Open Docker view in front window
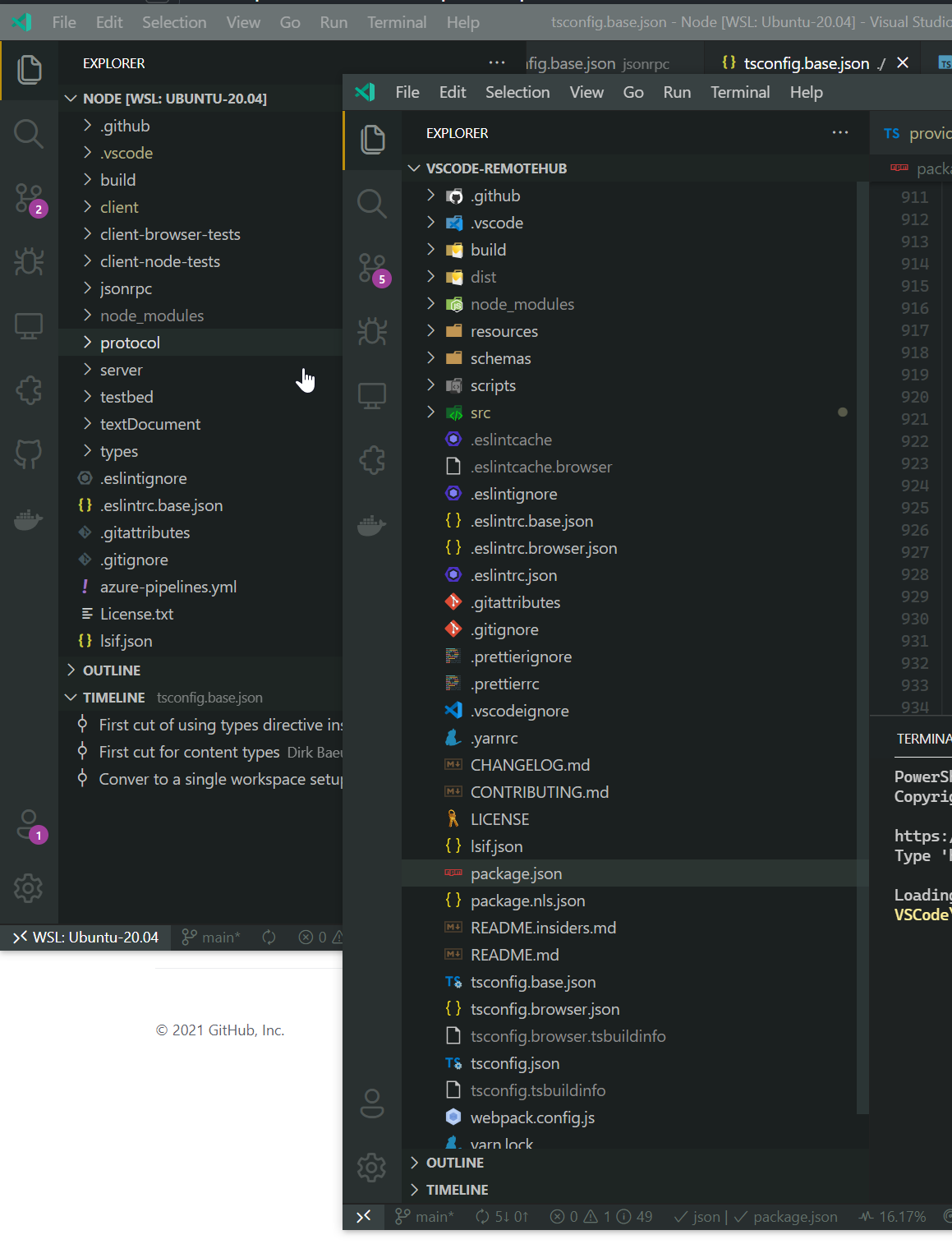This screenshot has width=952, height=1244. point(372,524)
